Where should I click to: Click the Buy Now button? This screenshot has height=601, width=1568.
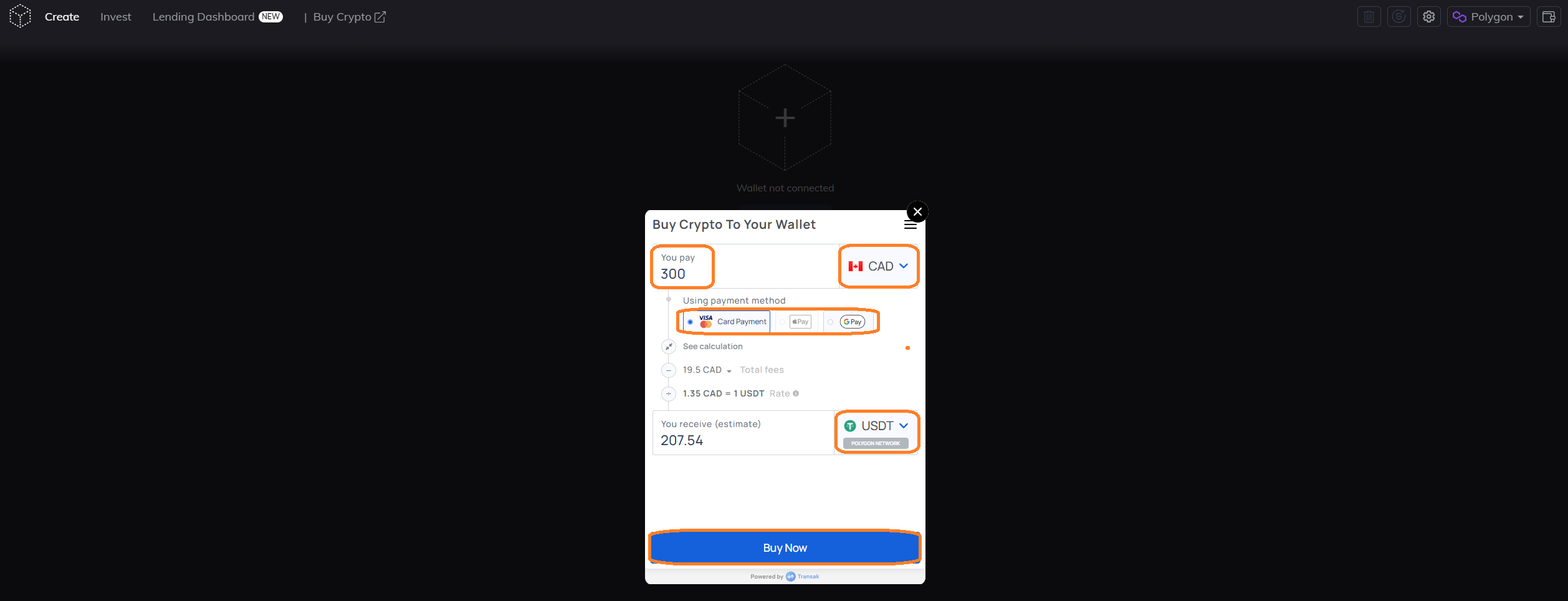785,547
